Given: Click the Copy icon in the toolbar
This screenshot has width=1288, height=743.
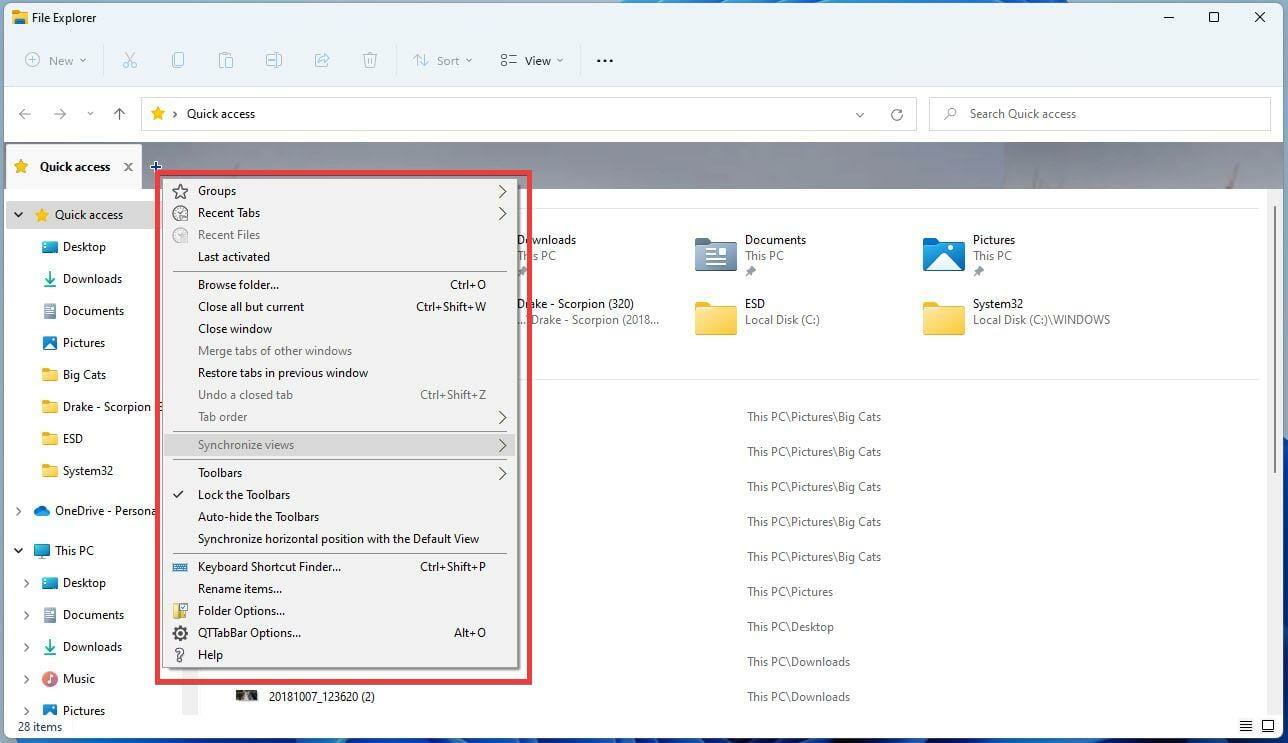Looking at the screenshot, I should point(178,60).
